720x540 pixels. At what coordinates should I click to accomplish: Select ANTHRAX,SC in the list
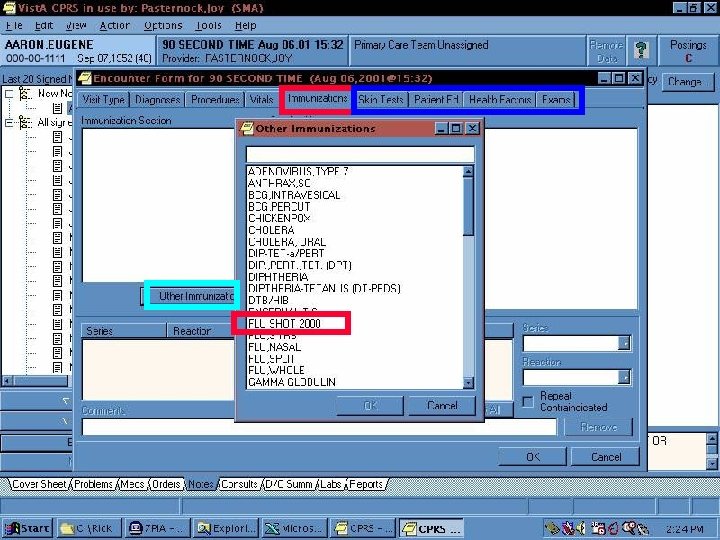[x=279, y=183]
